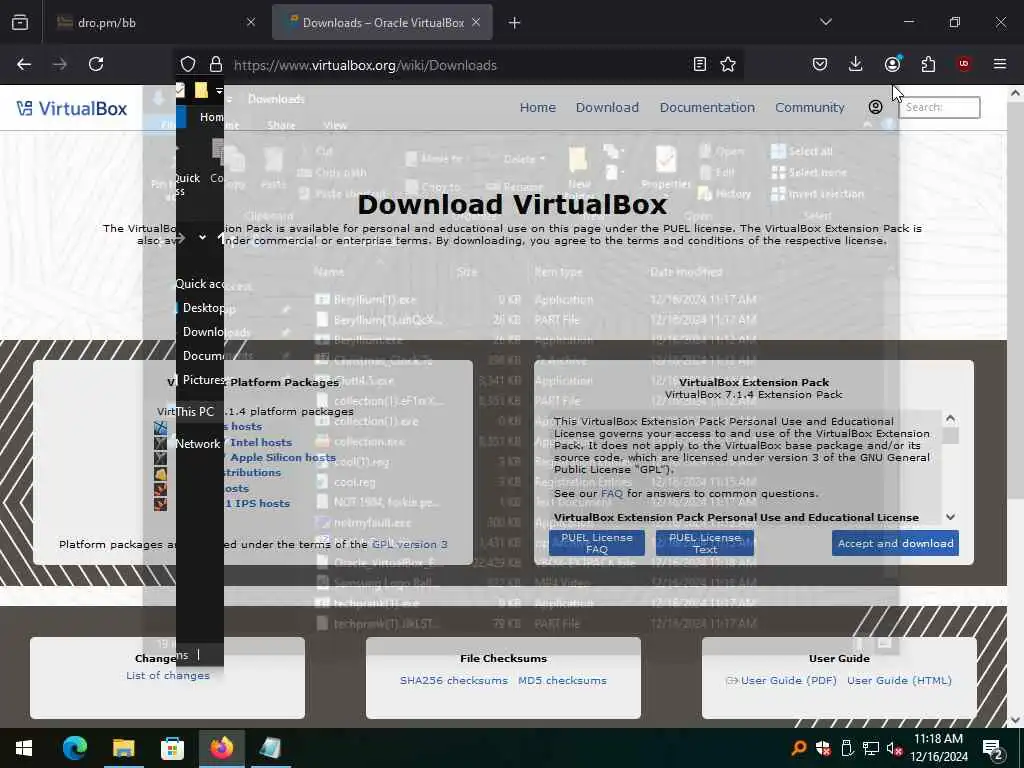The image size is (1024, 768).
Task: Launch Microsoft Edge from taskbar
Action: point(74,748)
